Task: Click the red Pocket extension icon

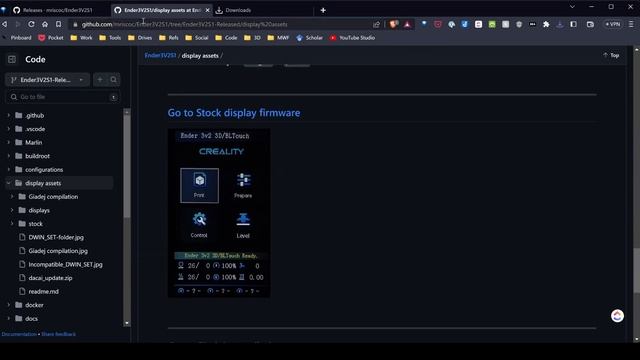Action: 438,24
